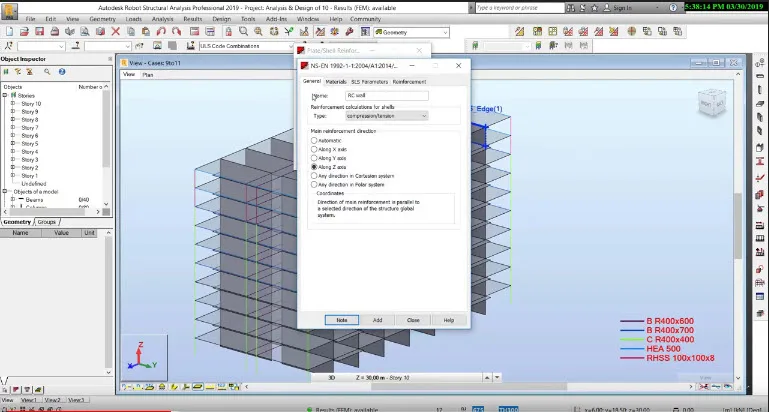Screen dimensions: 769x412
Task: Click the view window vertical scrollbar
Action: [738, 226]
